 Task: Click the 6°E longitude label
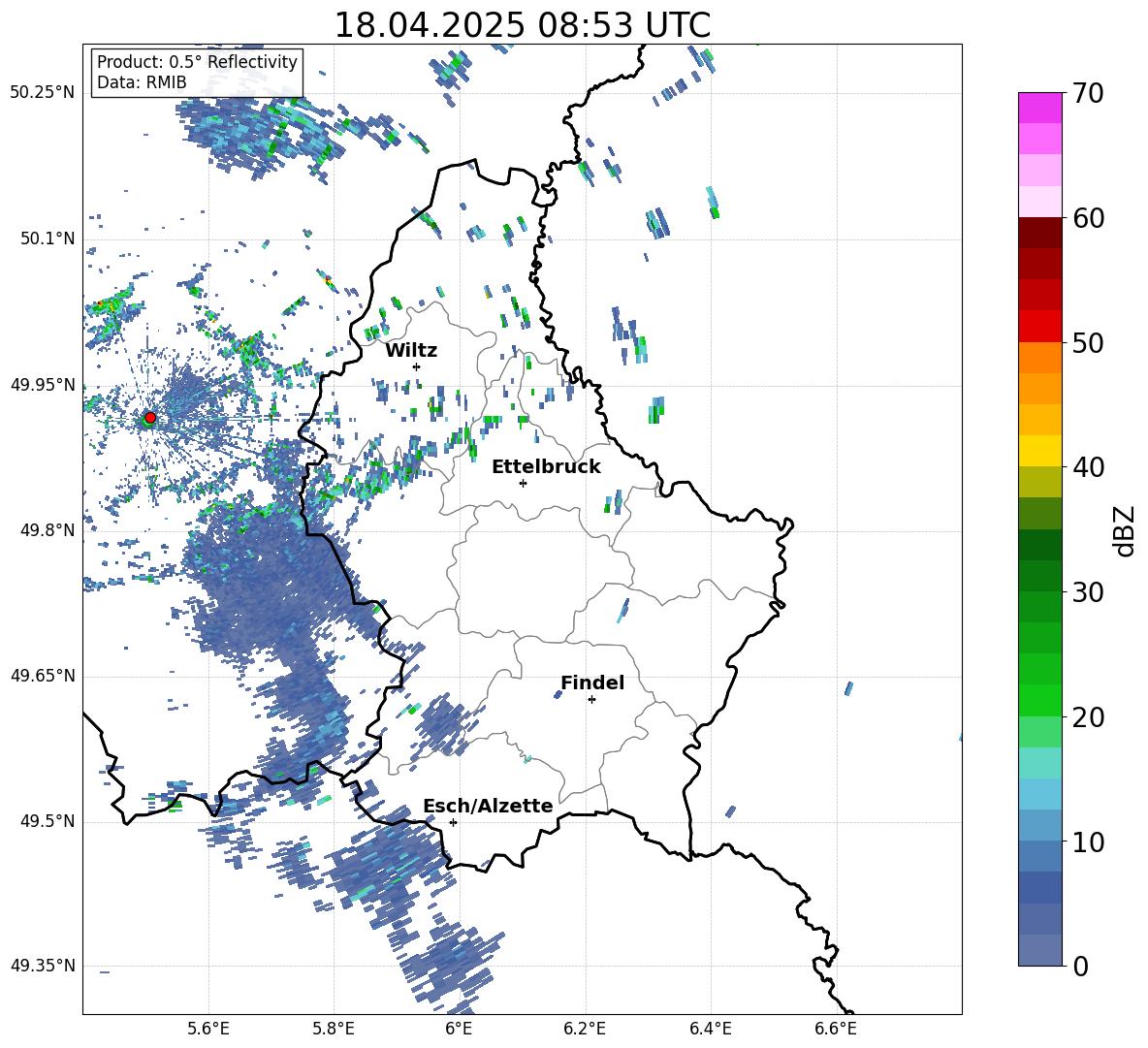[459, 1029]
